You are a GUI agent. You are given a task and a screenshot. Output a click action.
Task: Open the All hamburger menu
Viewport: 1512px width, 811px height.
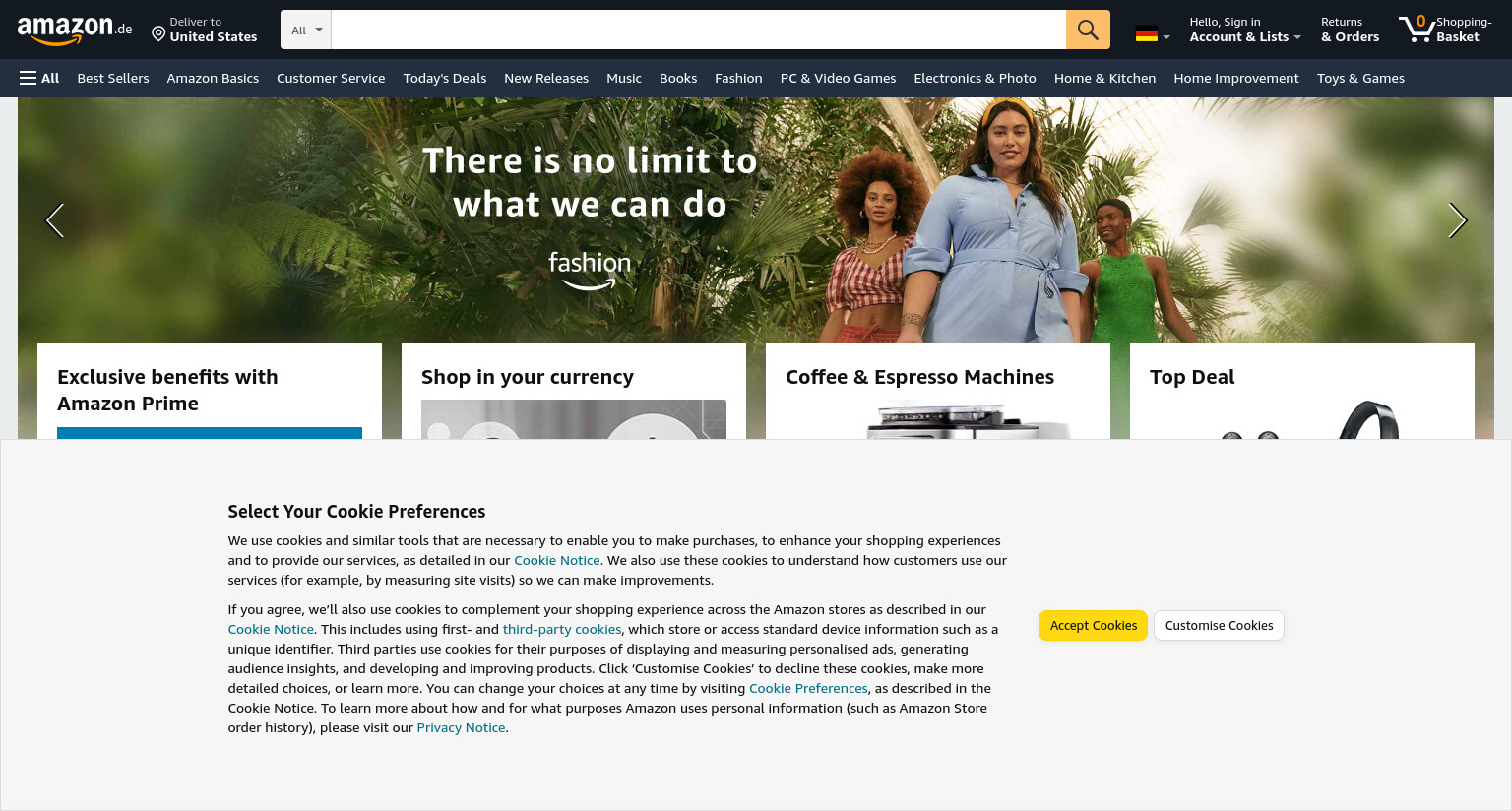(x=39, y=78)
